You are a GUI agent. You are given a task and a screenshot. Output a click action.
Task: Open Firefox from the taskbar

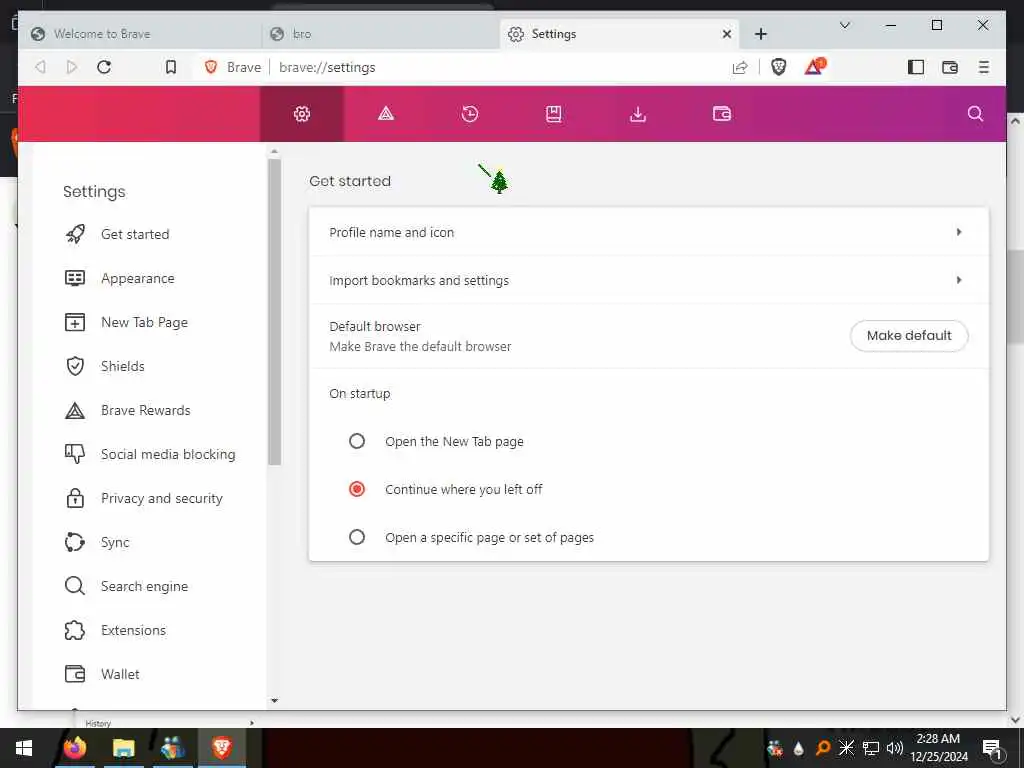click(x=74, y=748)
